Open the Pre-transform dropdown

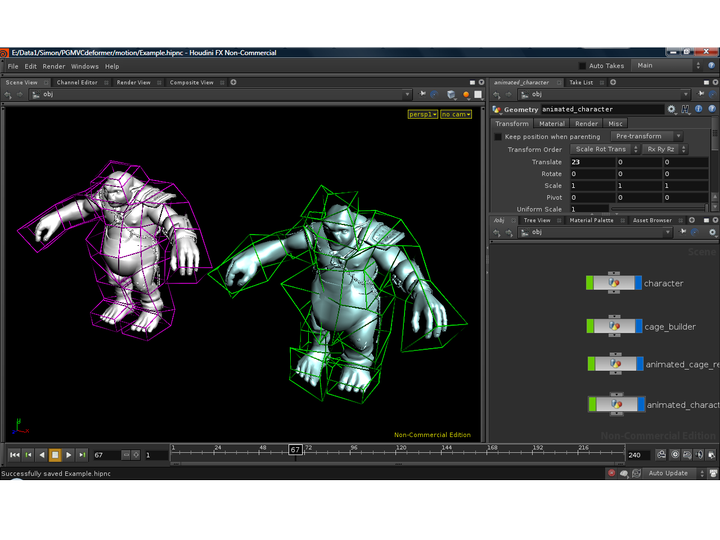(647, 136)
